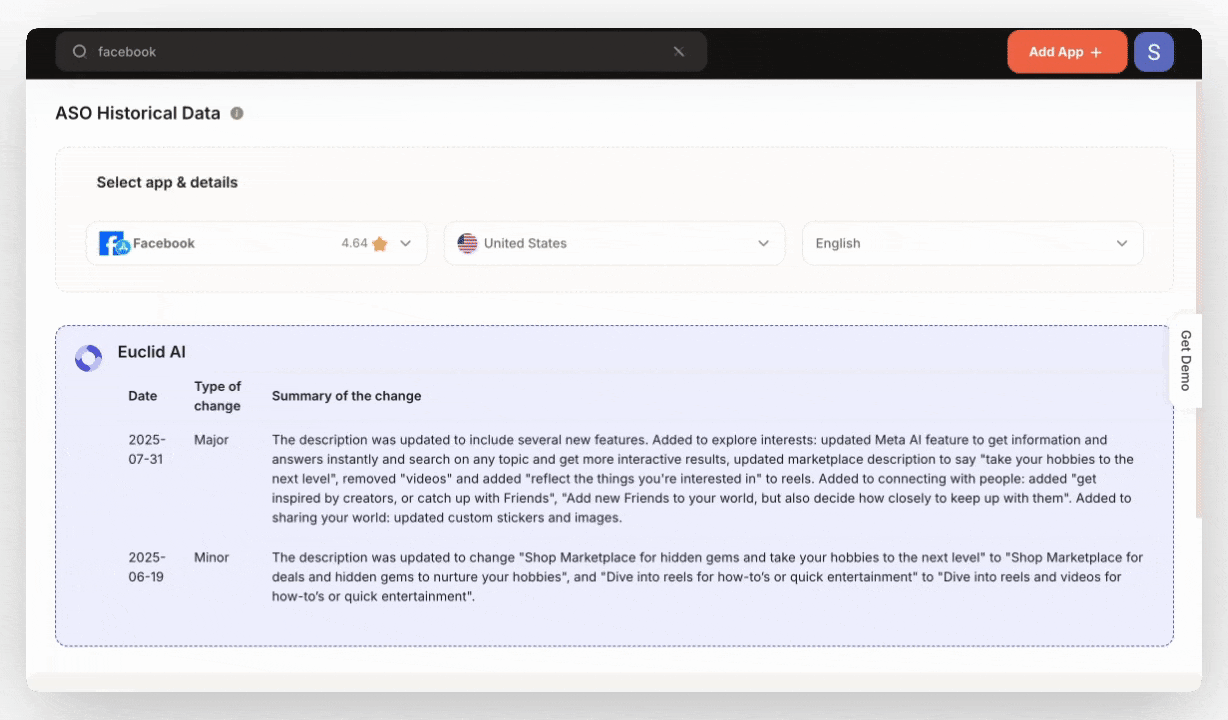This screenshot has height=720, width=1228.
Task: Click the Facebook app icon in app selector
Action: (113, 243)
